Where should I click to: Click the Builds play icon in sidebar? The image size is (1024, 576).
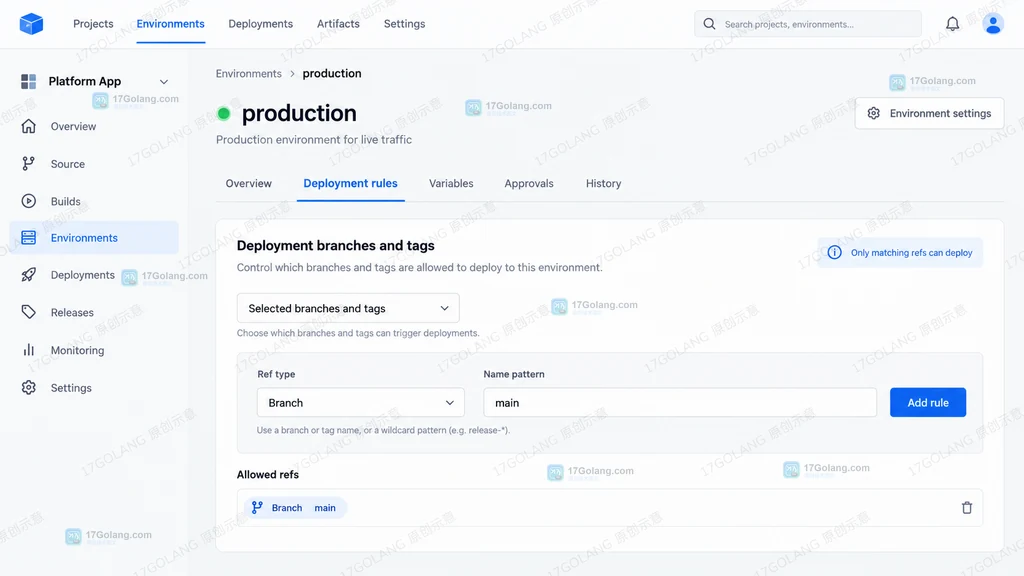point(29,201)
